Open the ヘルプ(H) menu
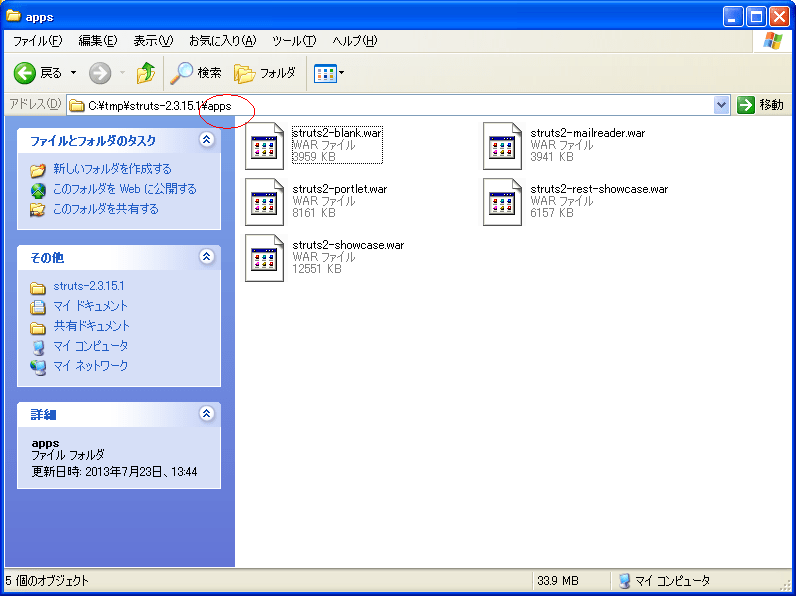Viewport: 796px width, 596px height. tap(355, 41)
